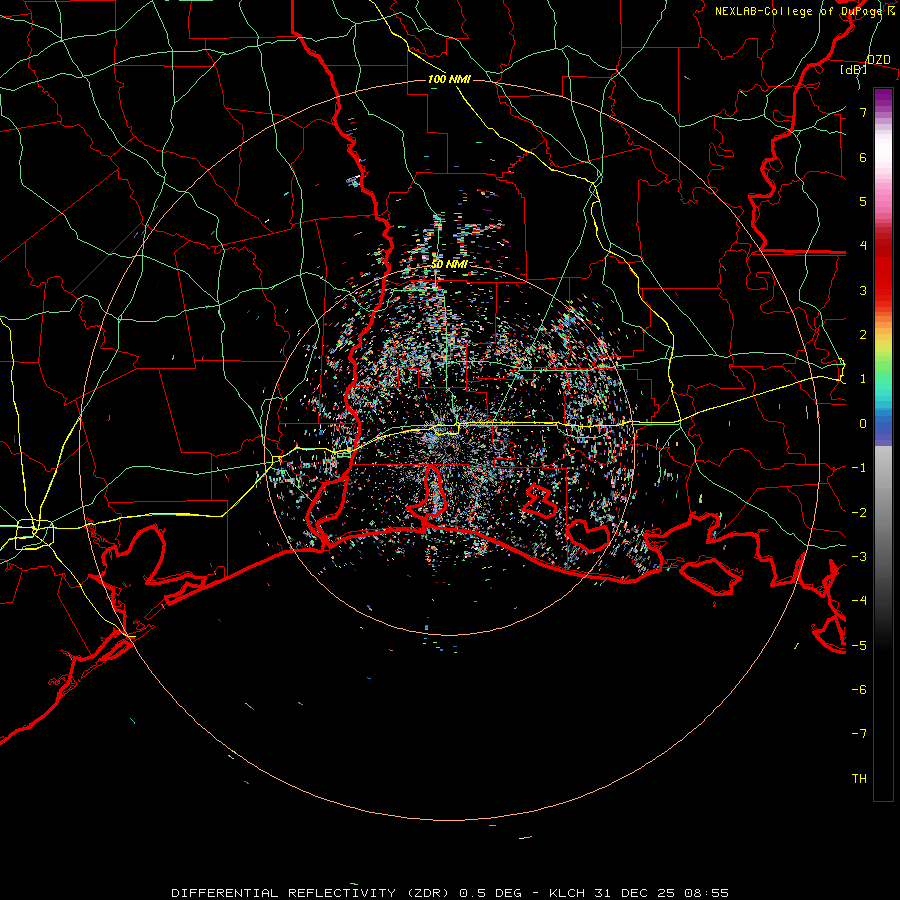Click the -6 value on the dB scale

tap(859, 690)
